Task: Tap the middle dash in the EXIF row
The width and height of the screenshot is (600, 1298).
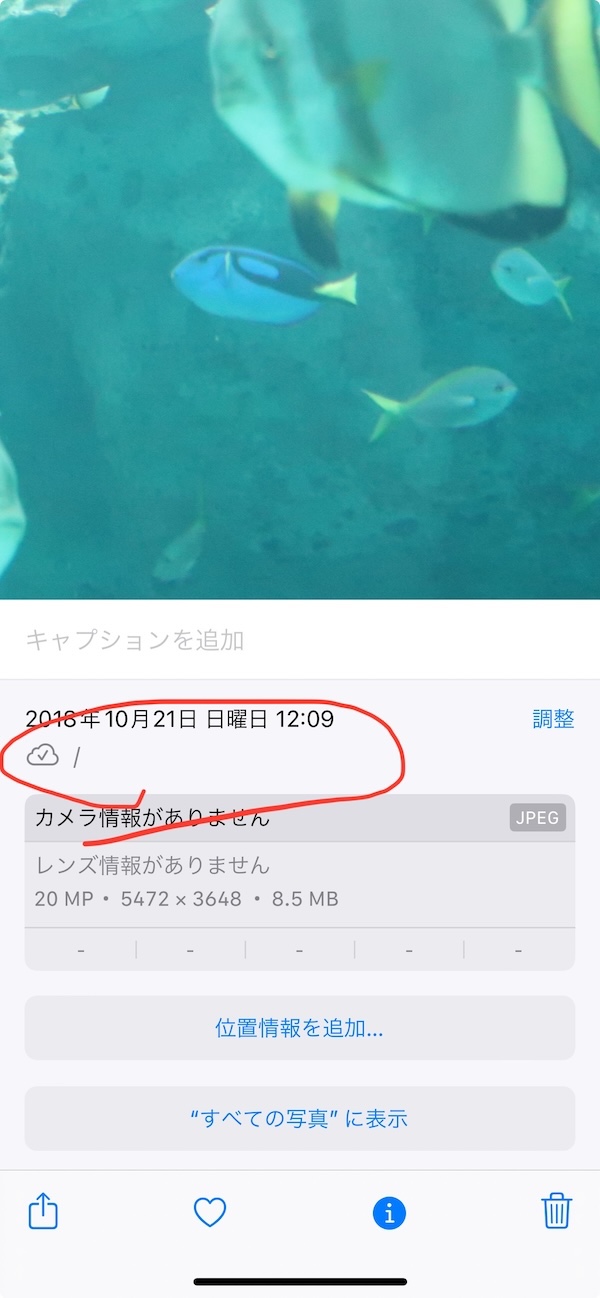Action: 300,949
